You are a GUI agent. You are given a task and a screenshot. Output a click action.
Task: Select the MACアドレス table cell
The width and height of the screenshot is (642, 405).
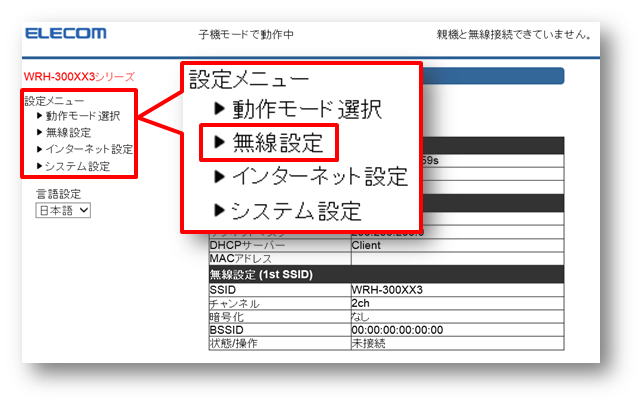click(280, 258)
